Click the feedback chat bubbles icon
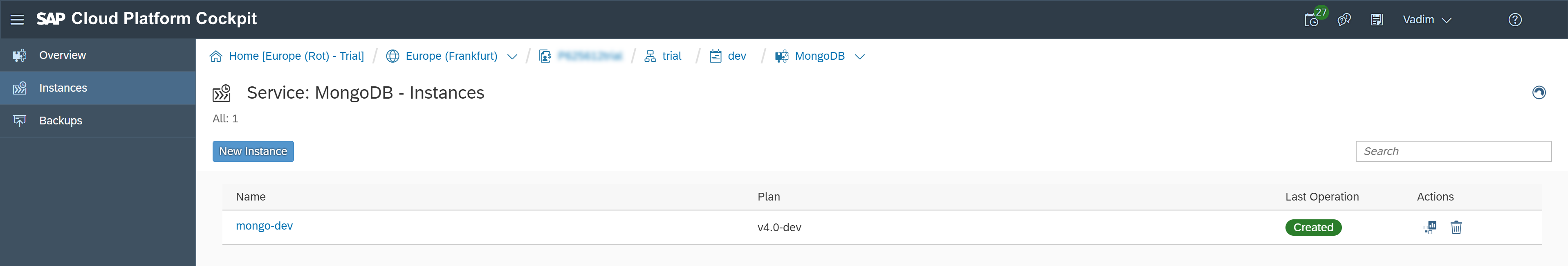 coord(1344,20)
